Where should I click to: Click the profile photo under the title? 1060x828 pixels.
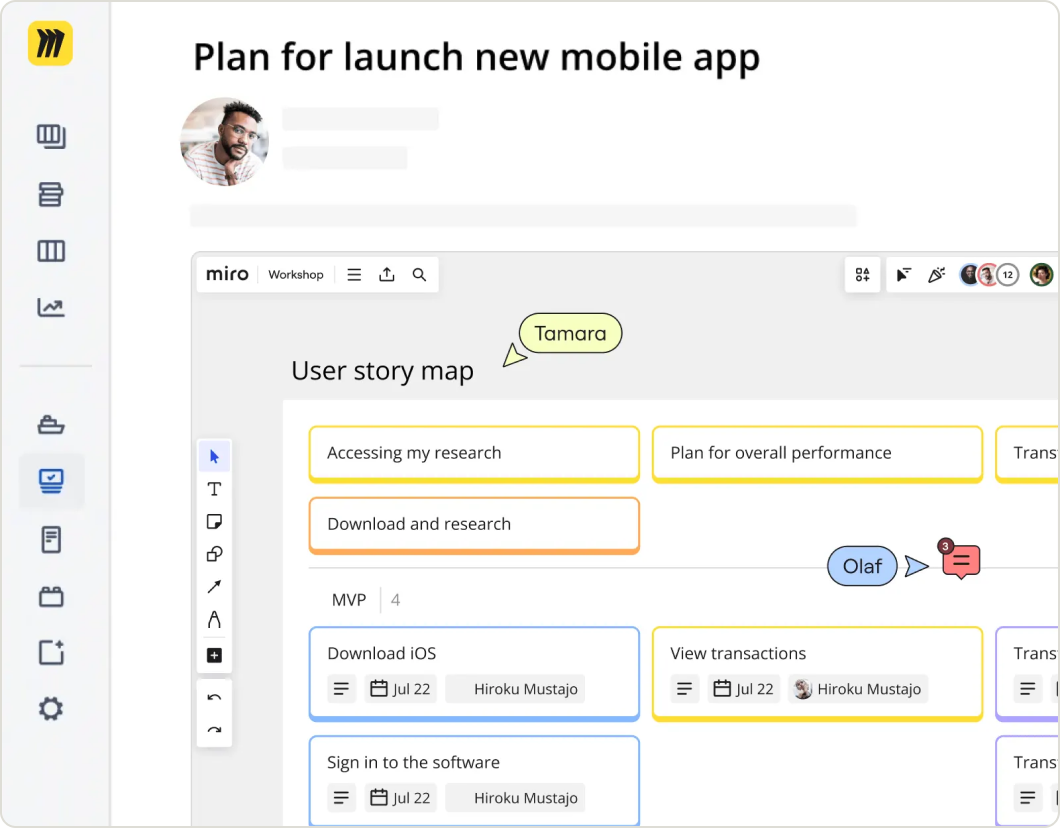224,141
